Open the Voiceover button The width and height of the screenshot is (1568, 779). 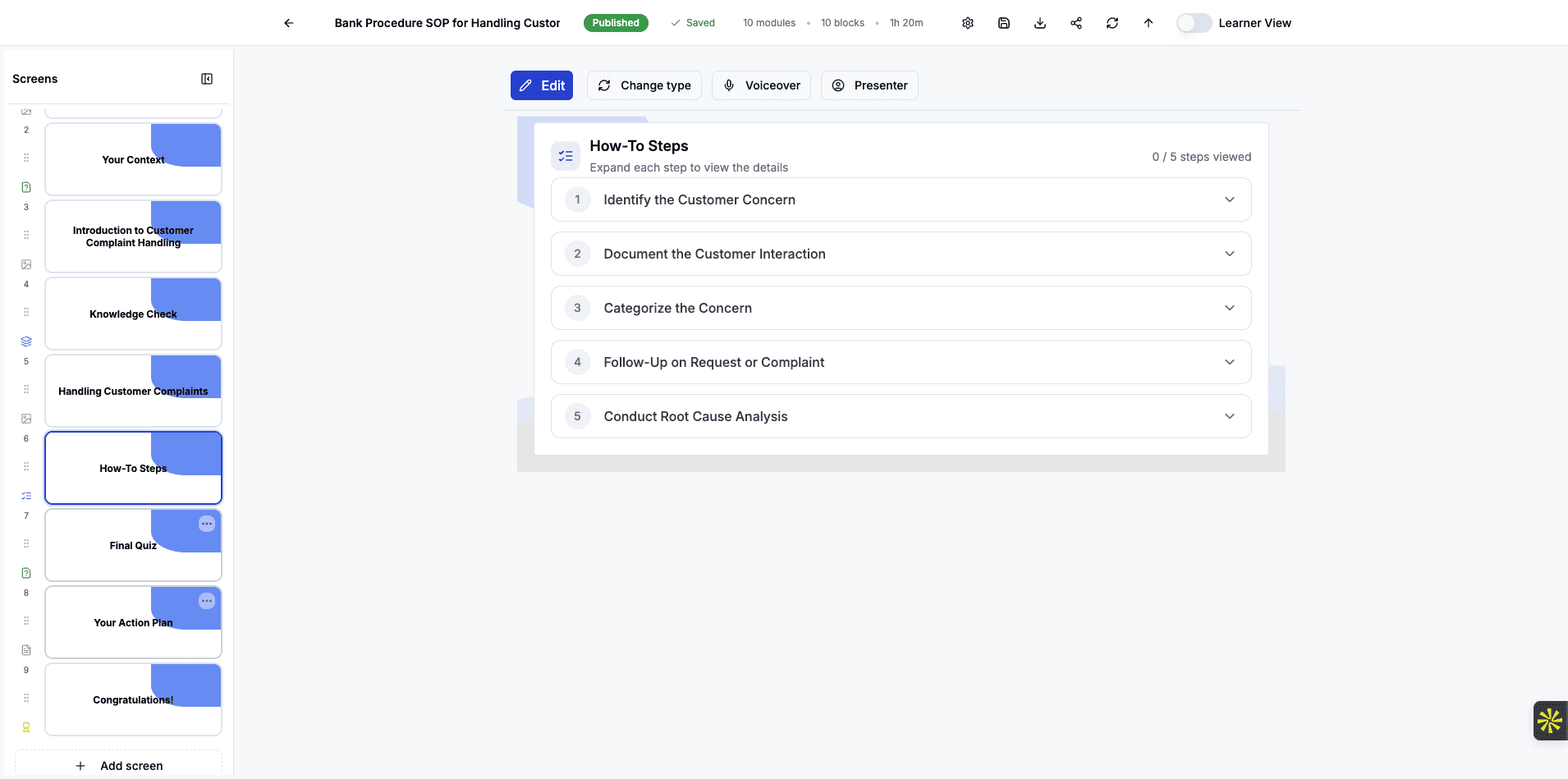(x=762, y=85)
